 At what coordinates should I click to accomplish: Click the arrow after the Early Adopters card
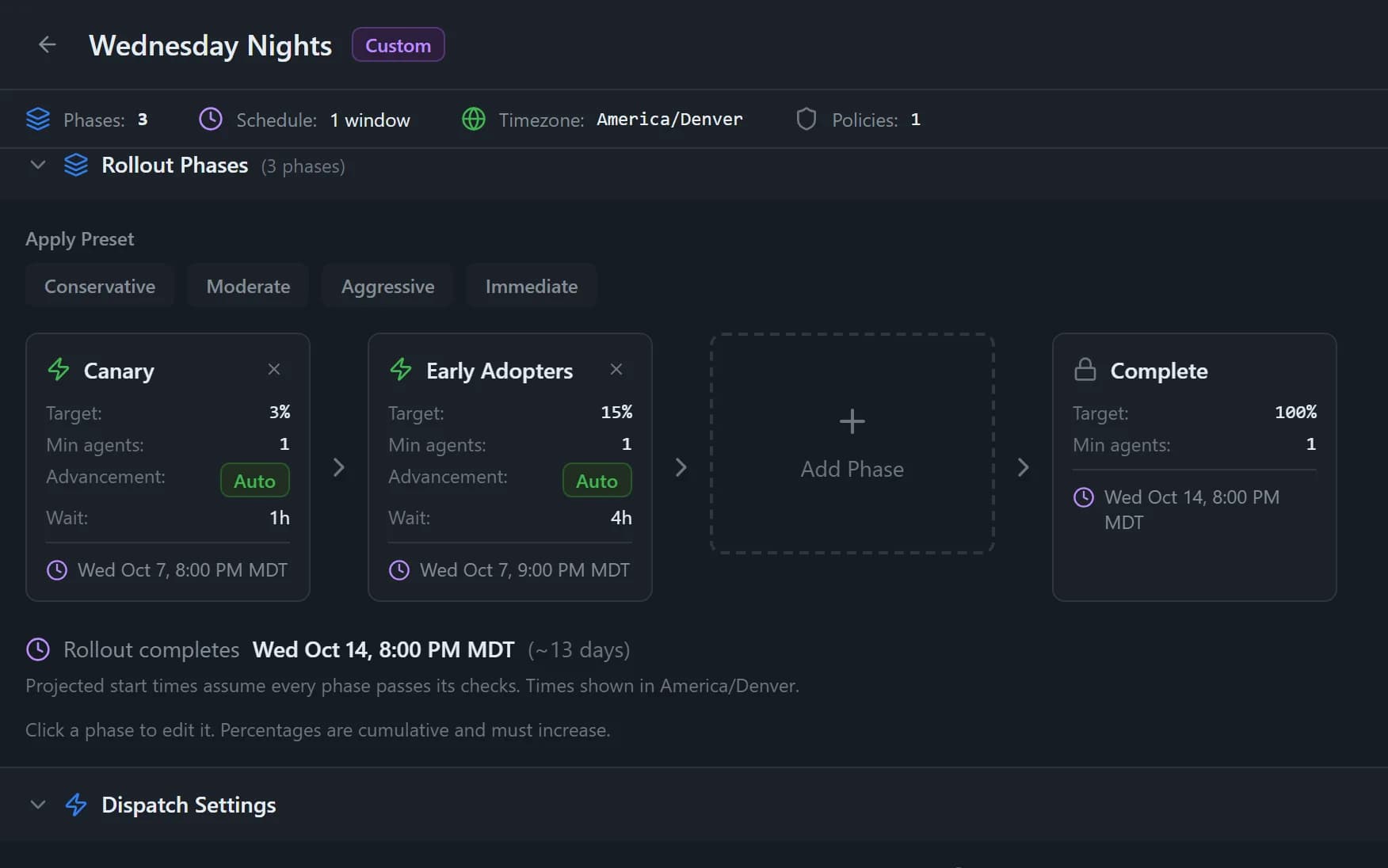tap(681, 467)
